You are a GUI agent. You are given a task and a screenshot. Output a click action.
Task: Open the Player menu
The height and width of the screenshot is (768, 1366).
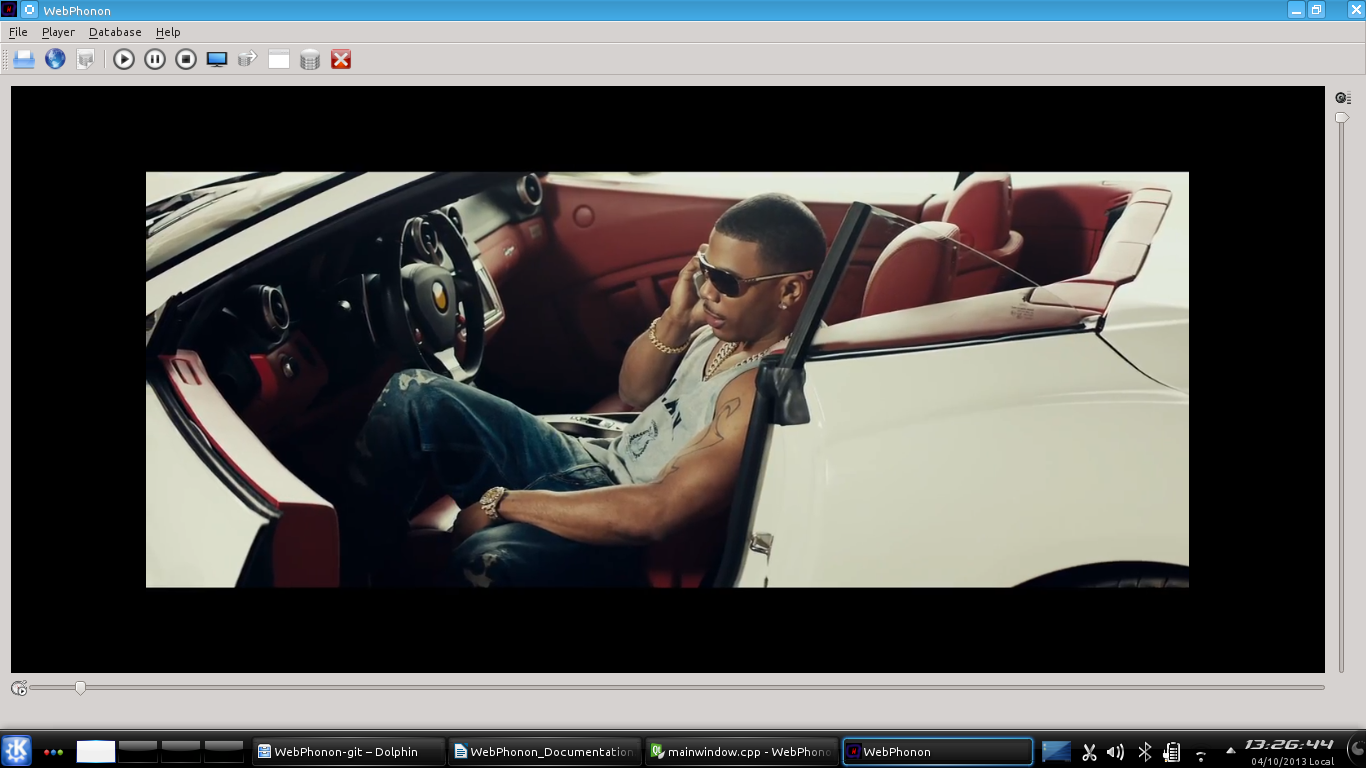click(58, 32)
